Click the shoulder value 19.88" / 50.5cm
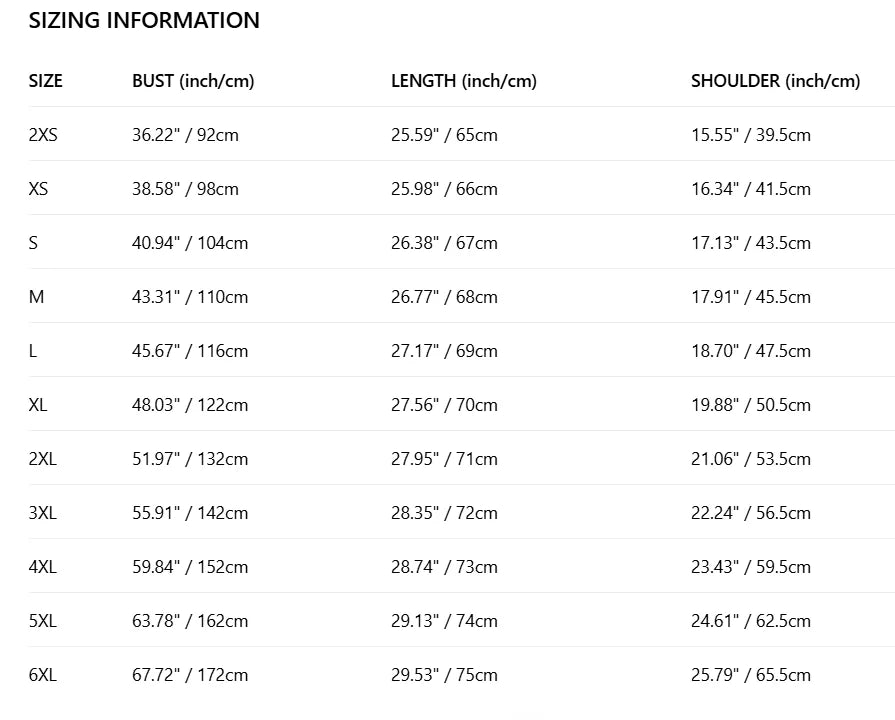This screenshot has height=720, width=895. click(750, 405)
